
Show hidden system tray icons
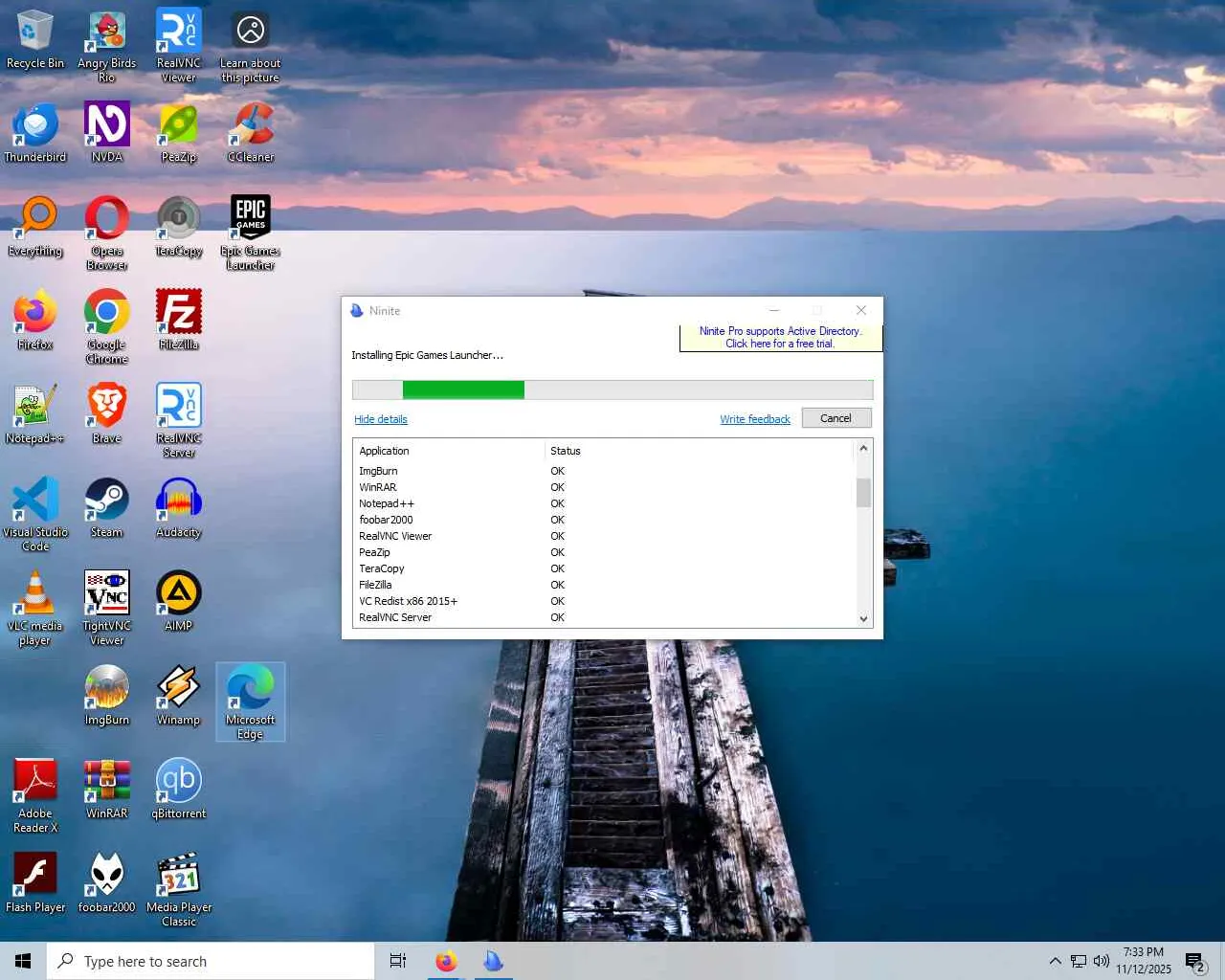click(1055, 961)
